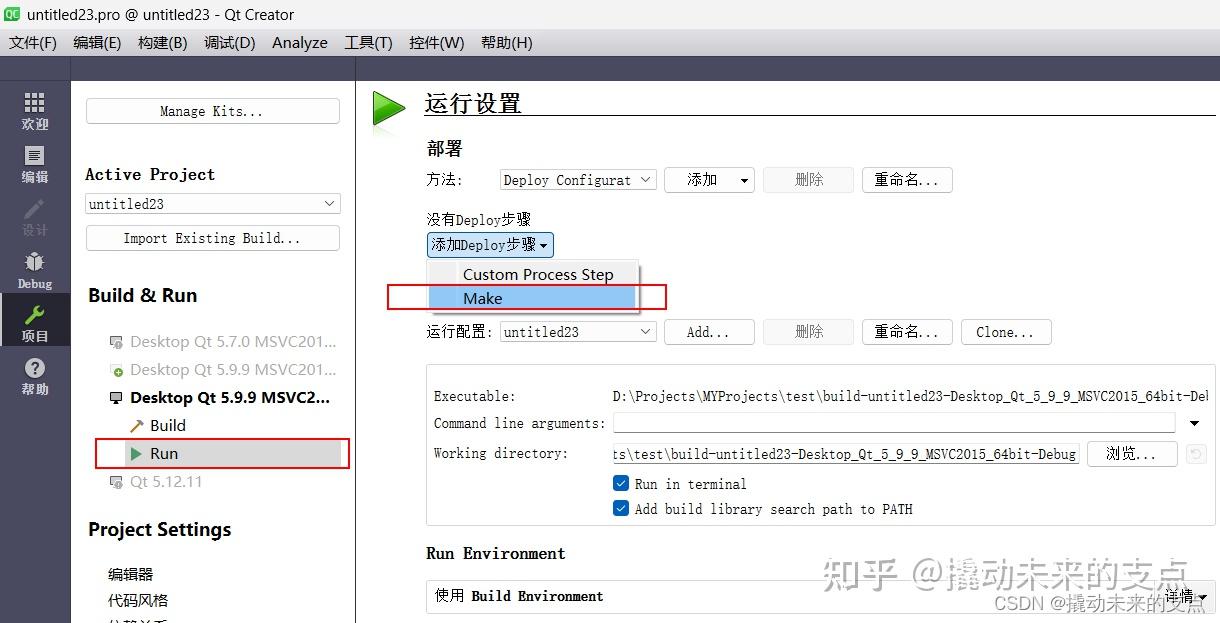Open the Analyze menu
The image size is (1220, 623).
click(x=299, y=42)
